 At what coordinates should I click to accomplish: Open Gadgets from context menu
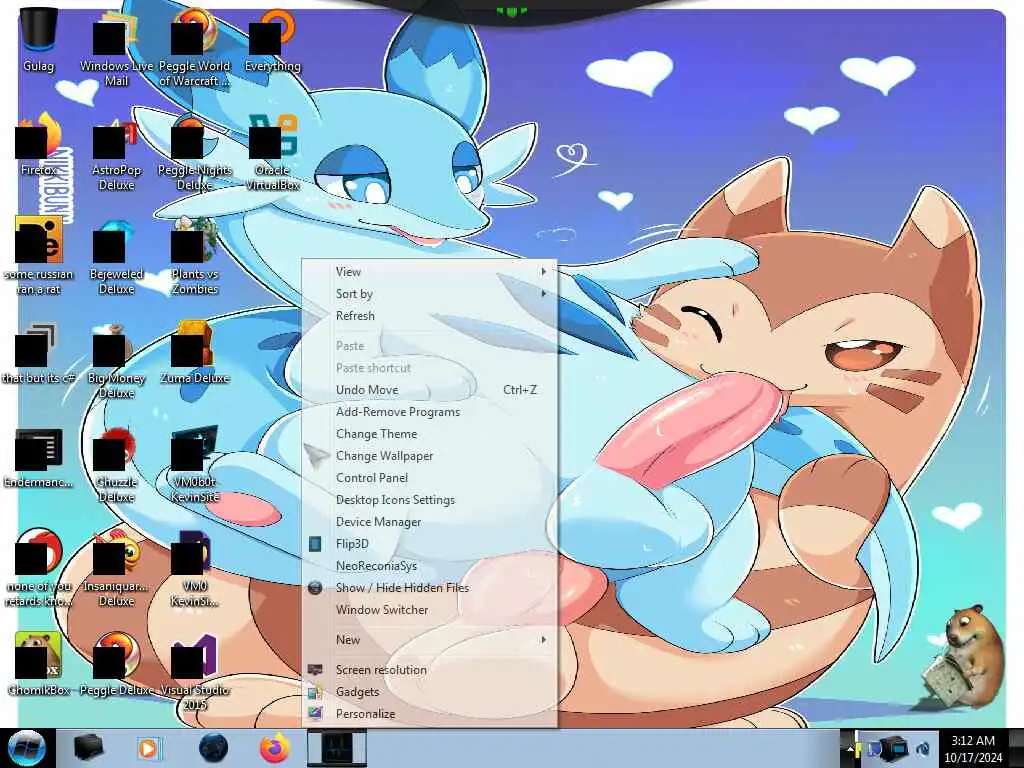(430, 692)
